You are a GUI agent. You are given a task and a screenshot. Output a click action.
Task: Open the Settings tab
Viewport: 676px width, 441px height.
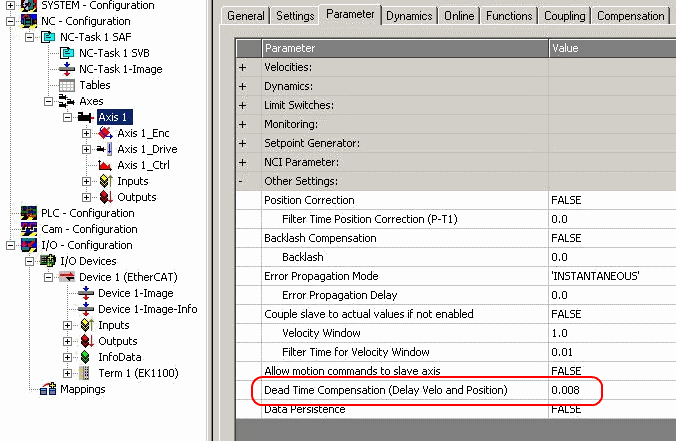tap(295, 16)
